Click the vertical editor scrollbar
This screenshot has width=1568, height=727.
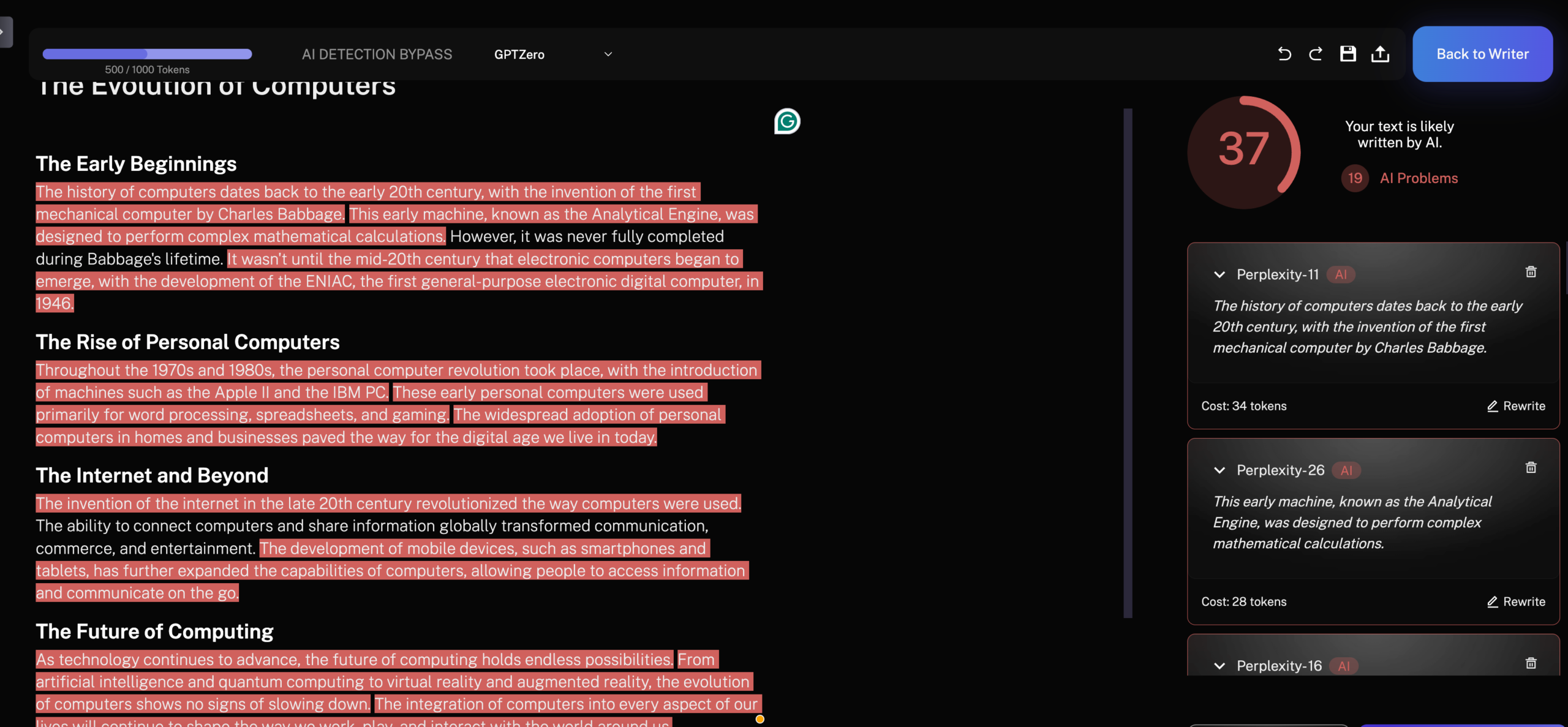(1128, 363)
